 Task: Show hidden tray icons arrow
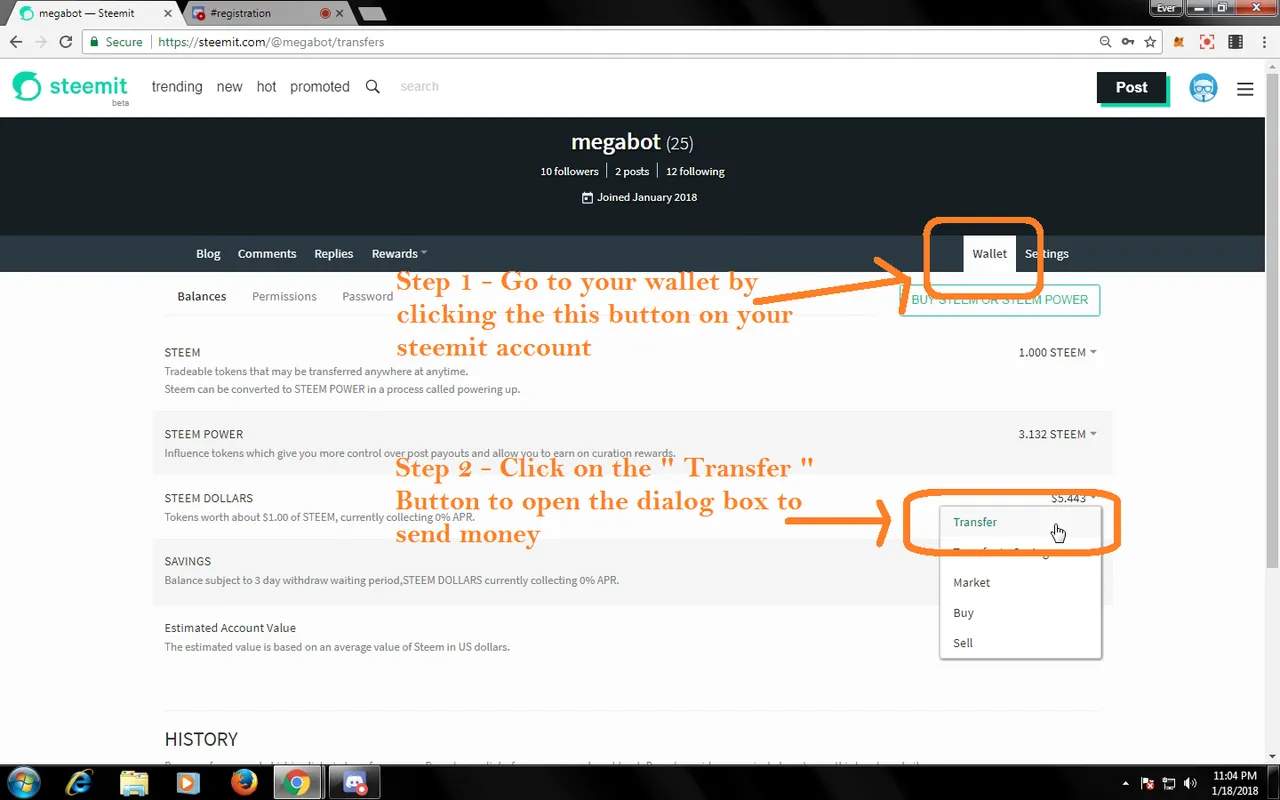tap(1126, 783)
